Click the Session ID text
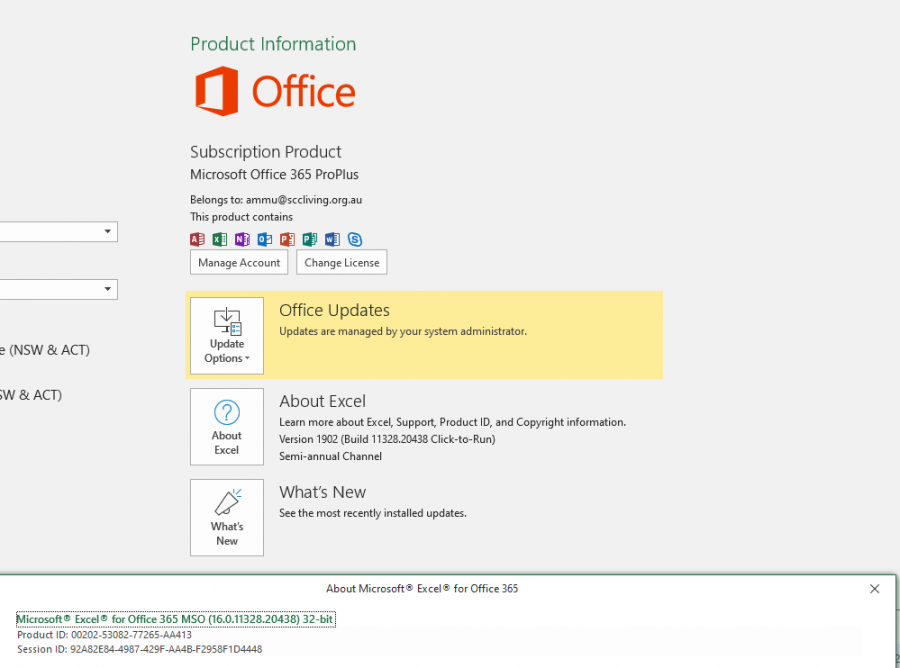 pos(139,649)
